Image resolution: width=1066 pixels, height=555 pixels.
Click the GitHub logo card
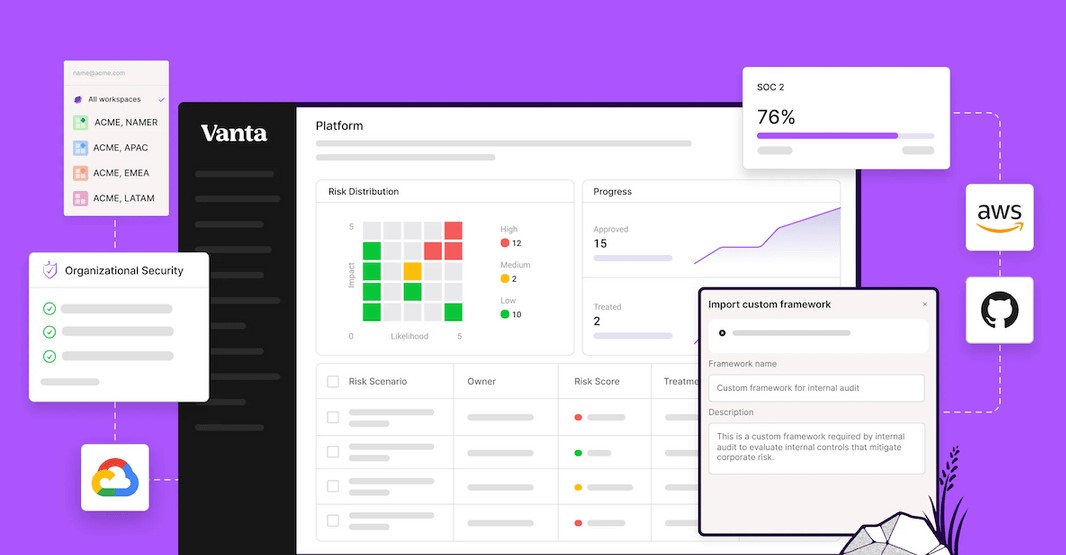tap(999, 309)
